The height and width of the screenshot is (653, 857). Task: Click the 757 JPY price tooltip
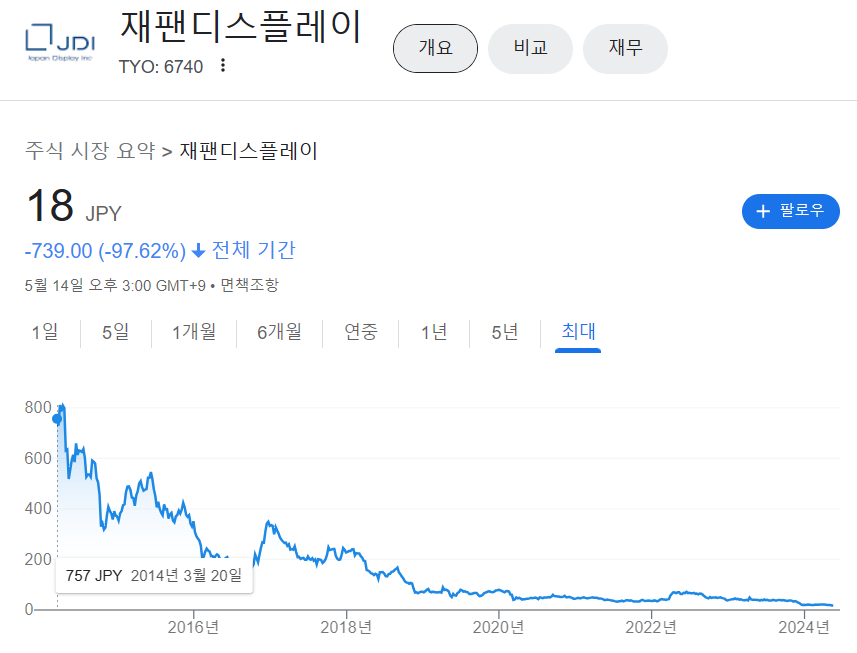[154, 575]
